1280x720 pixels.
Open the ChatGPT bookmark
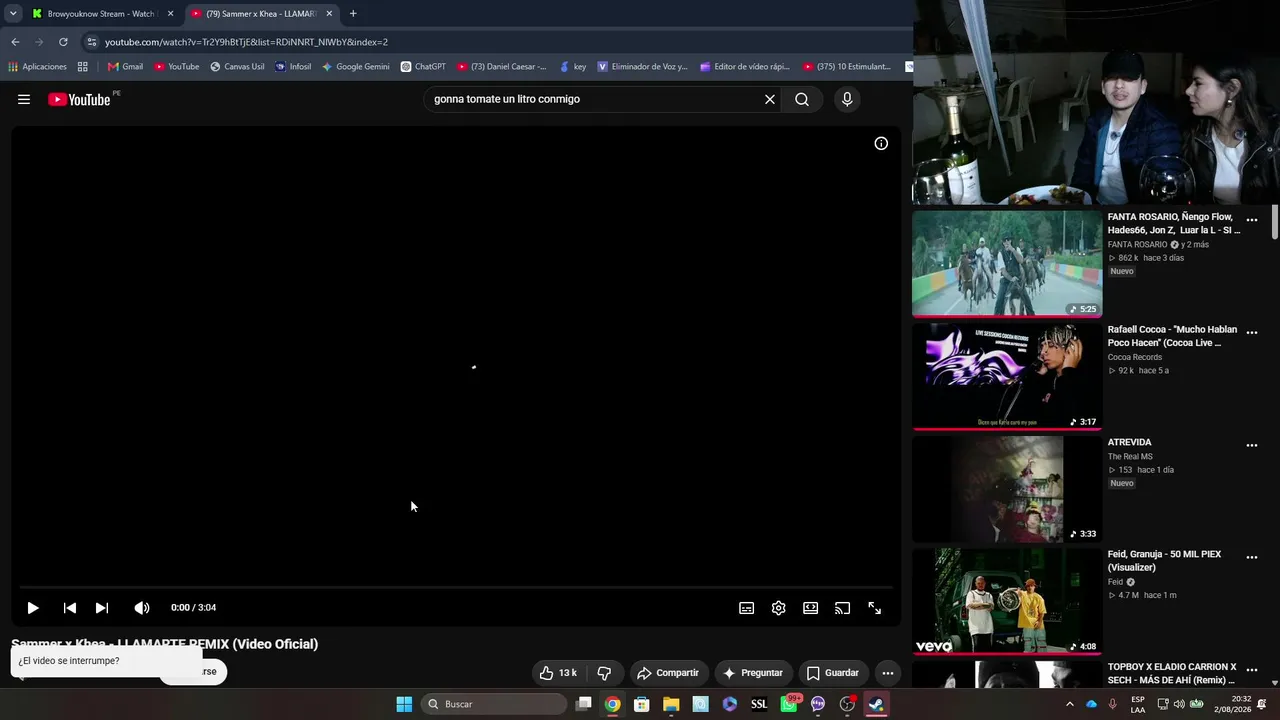pyautogui.click(x=423, y=67)
